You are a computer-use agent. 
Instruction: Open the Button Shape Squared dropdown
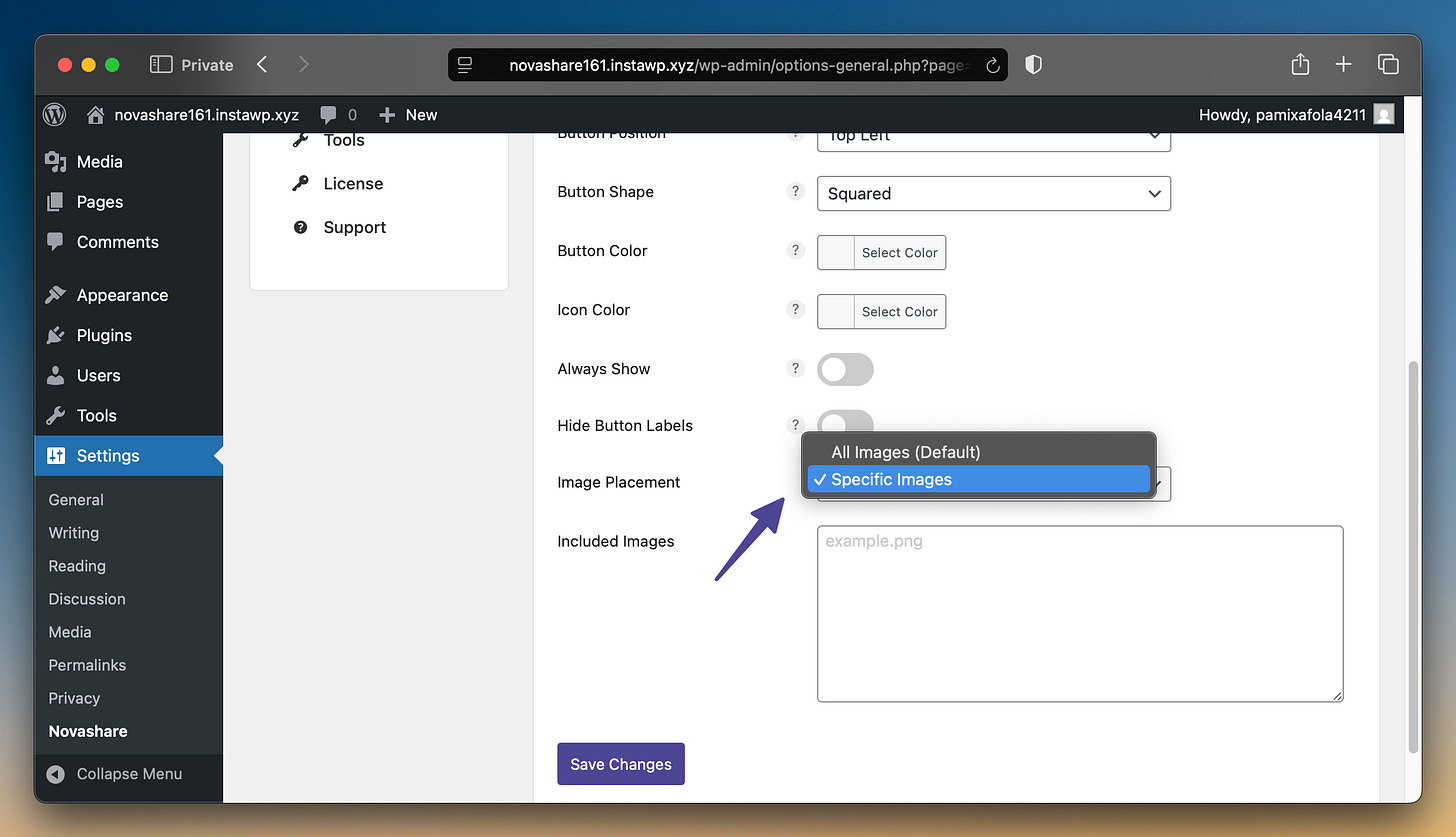tap(993, 194)
